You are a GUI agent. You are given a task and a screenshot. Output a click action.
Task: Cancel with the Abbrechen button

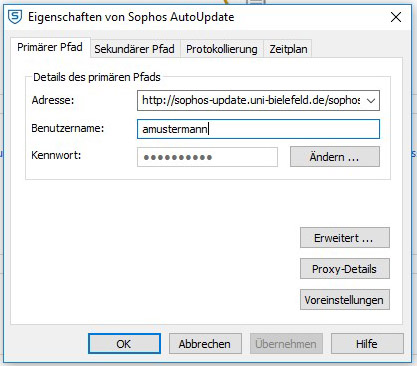click(x=205, y=344)
